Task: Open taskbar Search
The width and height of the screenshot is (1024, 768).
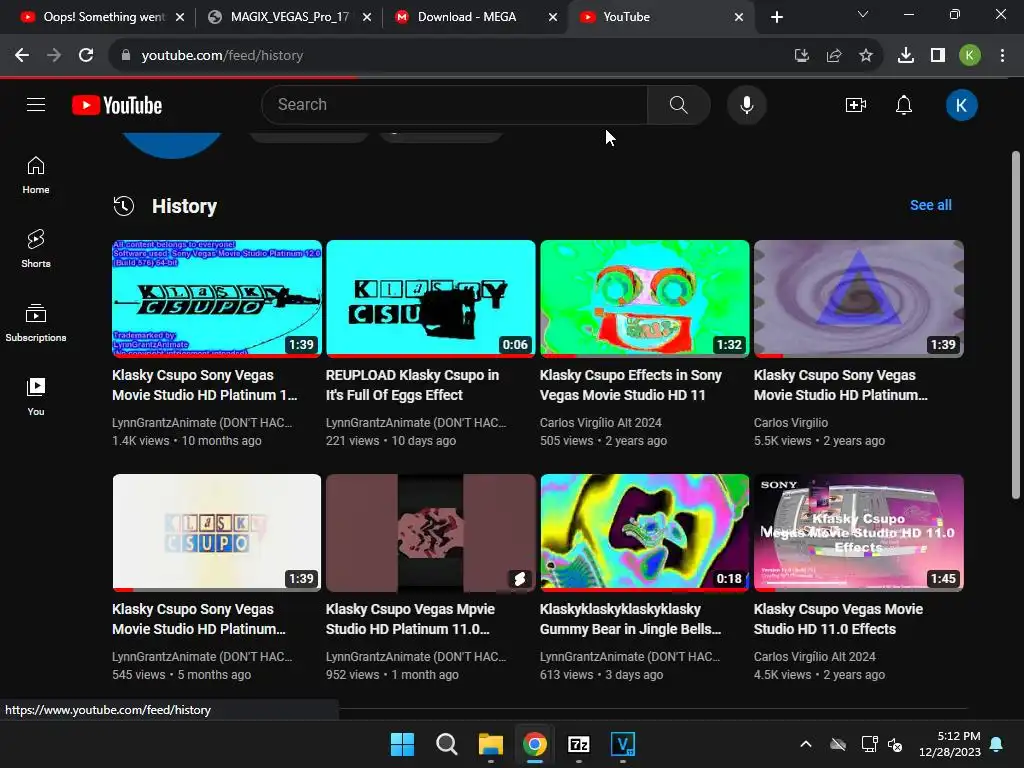Action: [447, 744]
